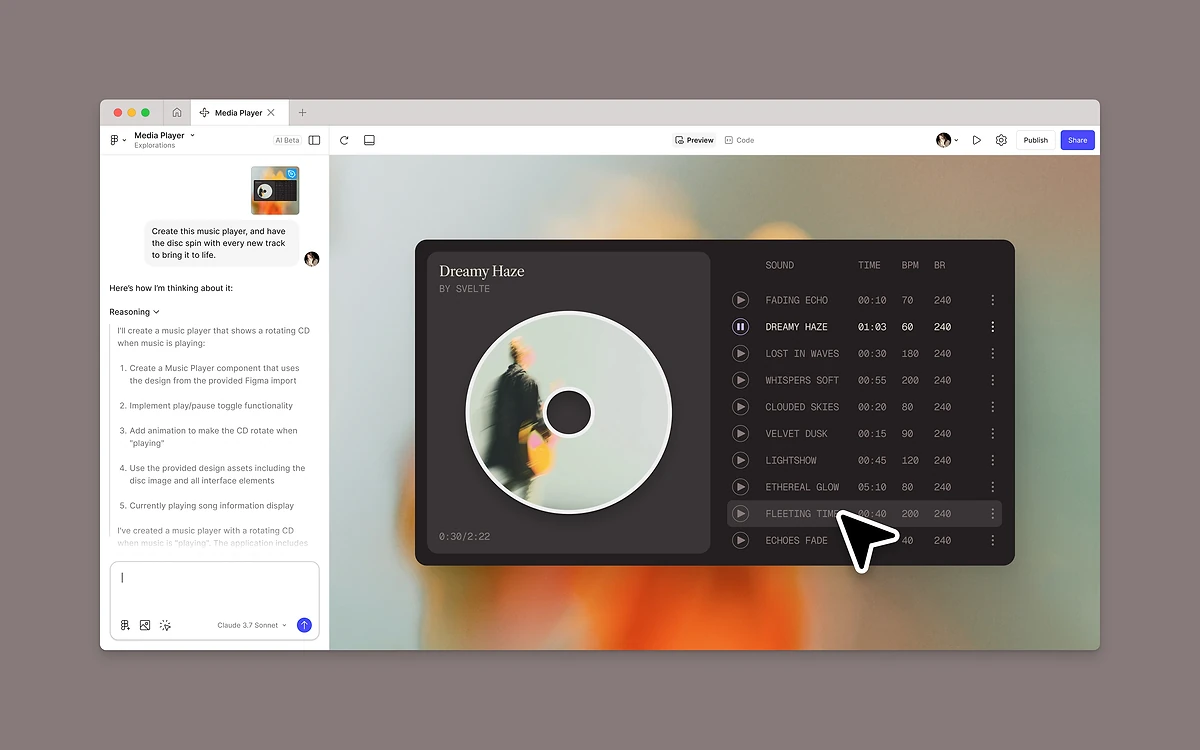Open more options for ETHEREAL GLOW
Image resolution: width=1200 pixels, height=750 pixels.
point(992,487)
